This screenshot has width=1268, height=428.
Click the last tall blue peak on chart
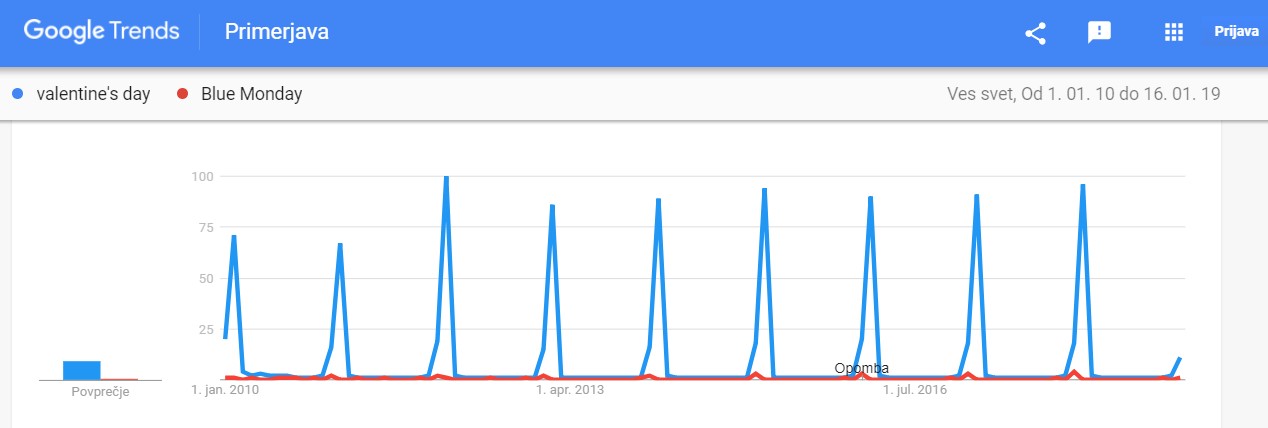point(1082,186)
